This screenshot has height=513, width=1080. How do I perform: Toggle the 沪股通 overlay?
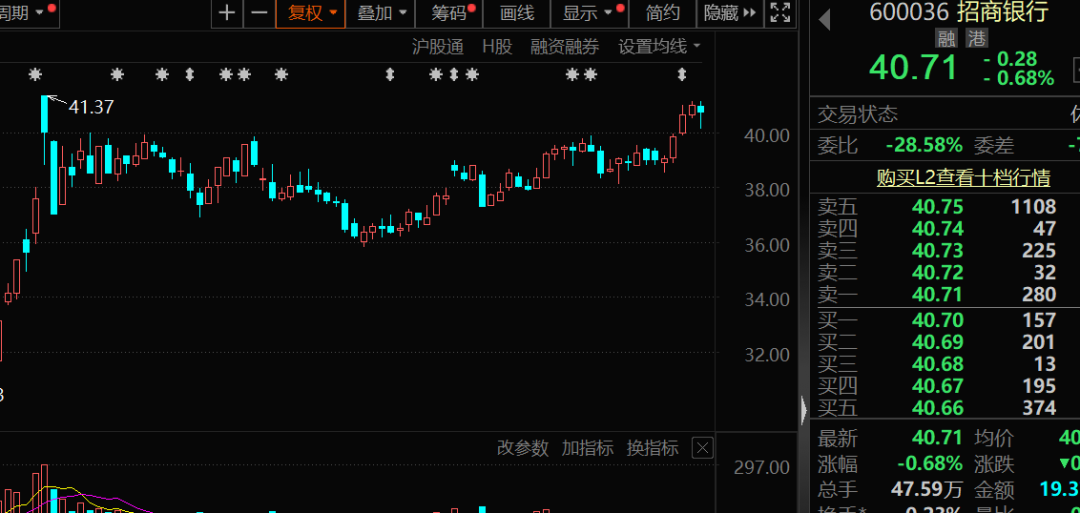(438, 46)
